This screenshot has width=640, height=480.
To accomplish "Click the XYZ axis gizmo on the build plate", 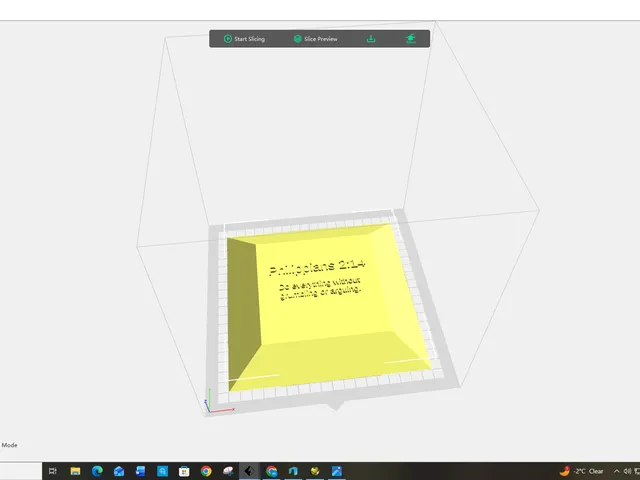I will point(218,402).
